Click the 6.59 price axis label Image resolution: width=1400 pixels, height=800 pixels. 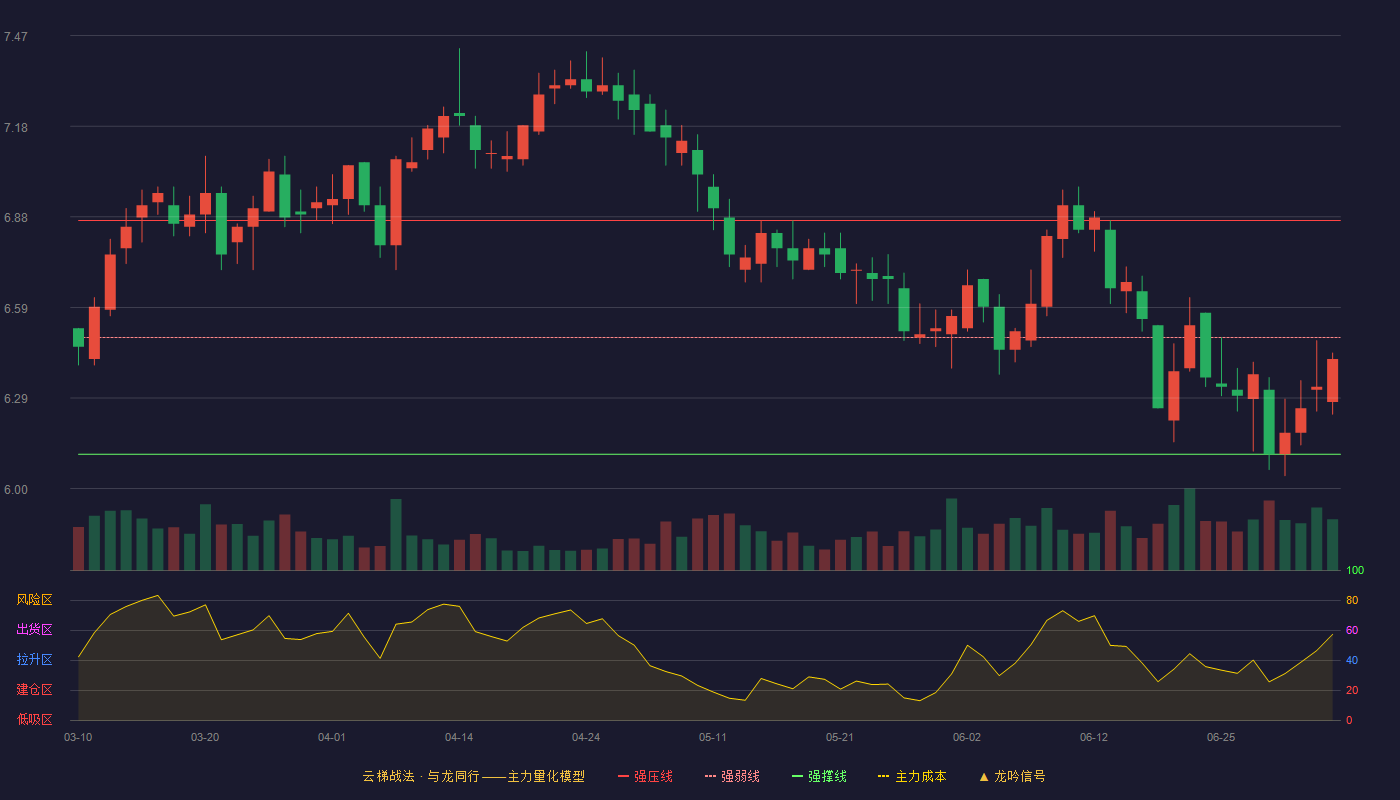click(16, 309)
